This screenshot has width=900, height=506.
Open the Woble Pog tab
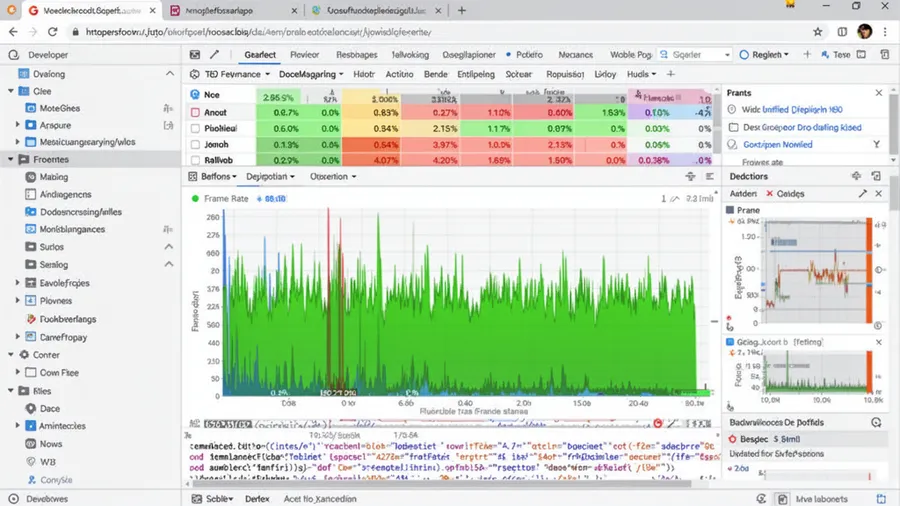[630, 55]
